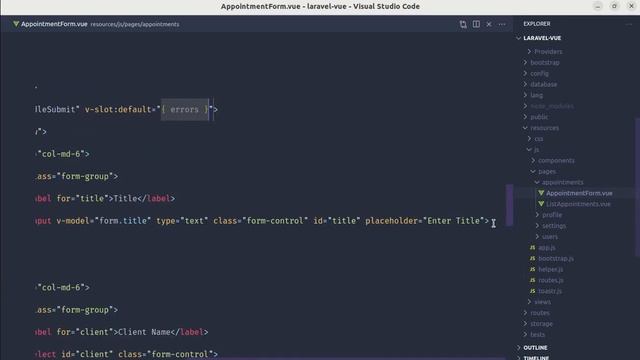Click the for="title" label line
The width and height of the screenshot is (640, 360).
coord(105,199)
